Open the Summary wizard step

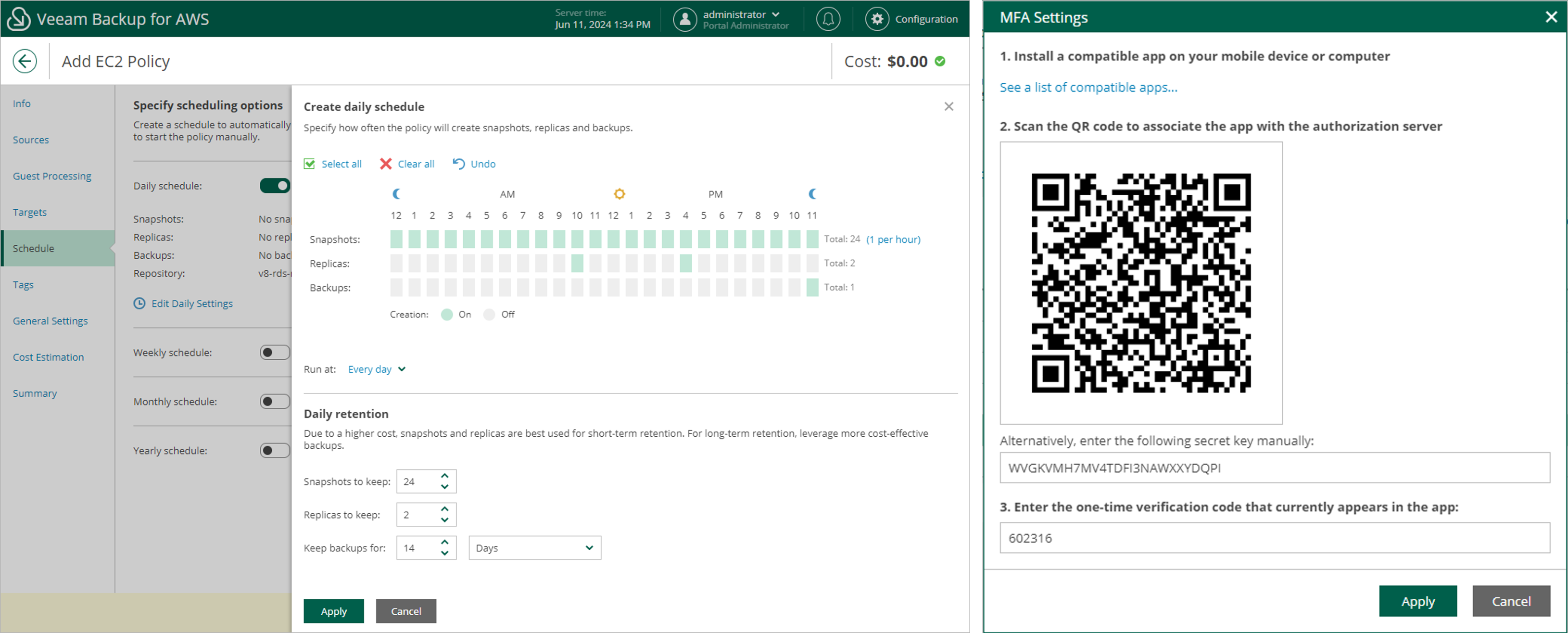tap(35, 393)
